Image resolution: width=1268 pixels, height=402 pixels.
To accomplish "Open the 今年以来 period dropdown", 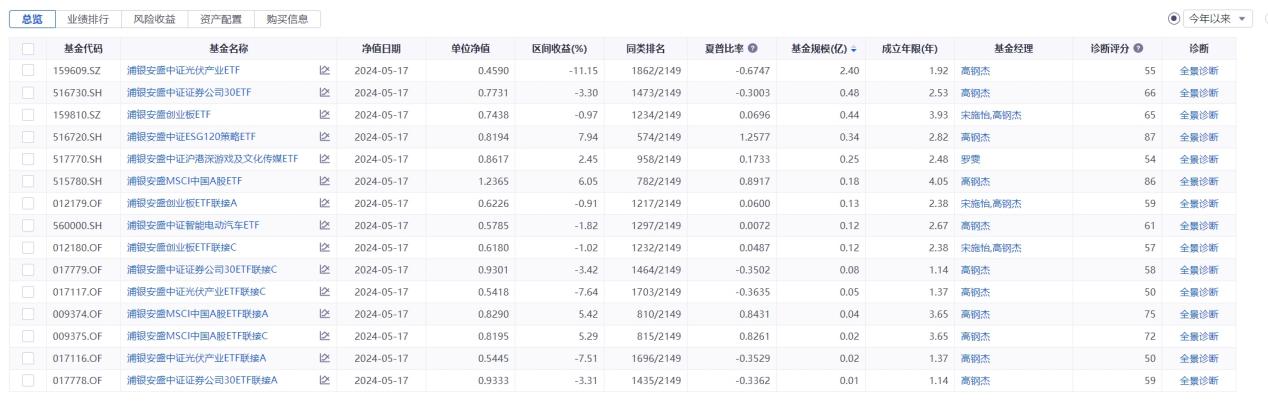I will 1217,19.
